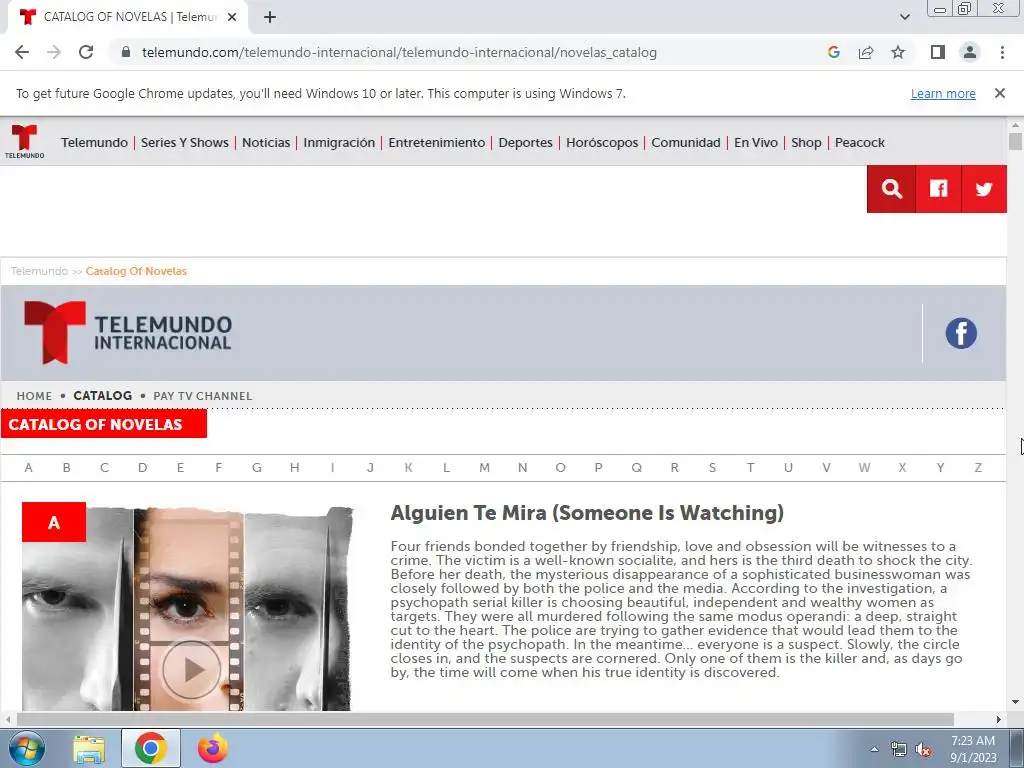Show hidden tray icons arrow

coord(874,749)
